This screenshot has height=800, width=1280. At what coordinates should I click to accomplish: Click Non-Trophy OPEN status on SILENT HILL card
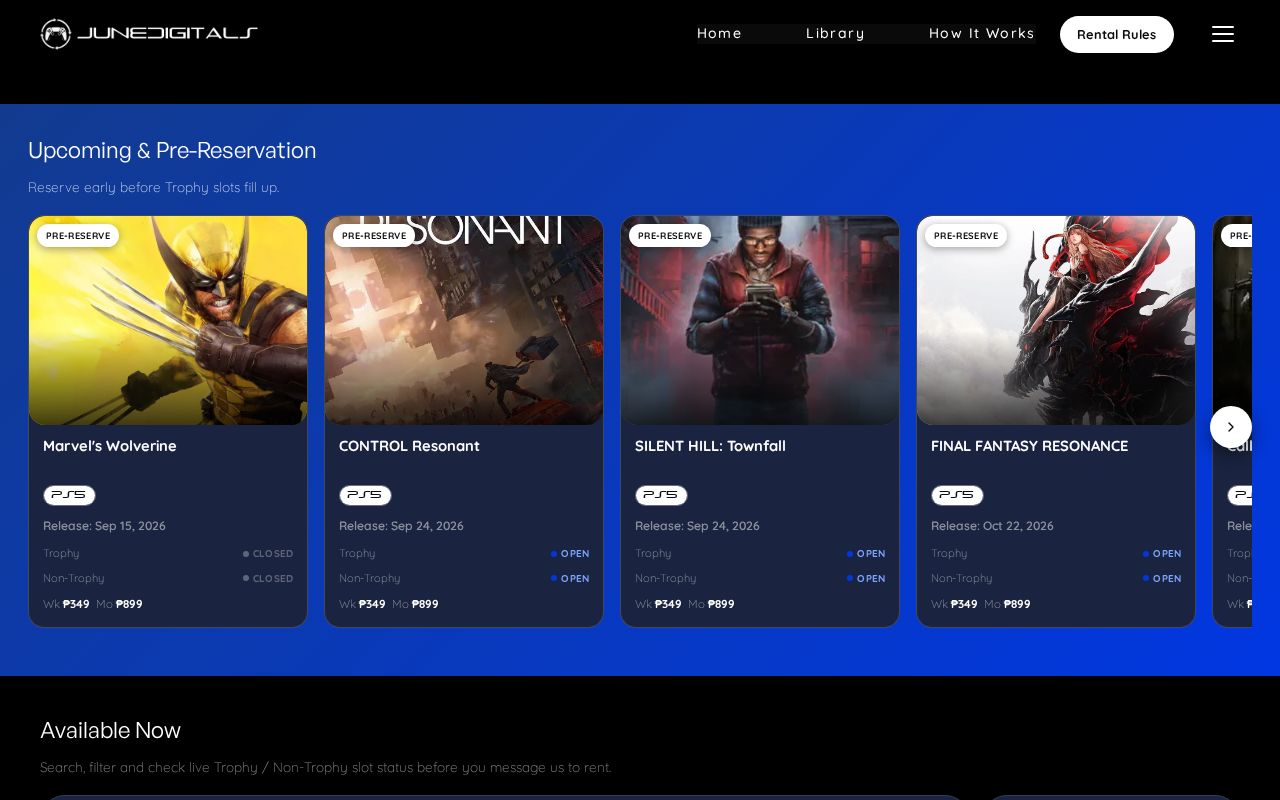pyautogui.click(x=866, y=579)
